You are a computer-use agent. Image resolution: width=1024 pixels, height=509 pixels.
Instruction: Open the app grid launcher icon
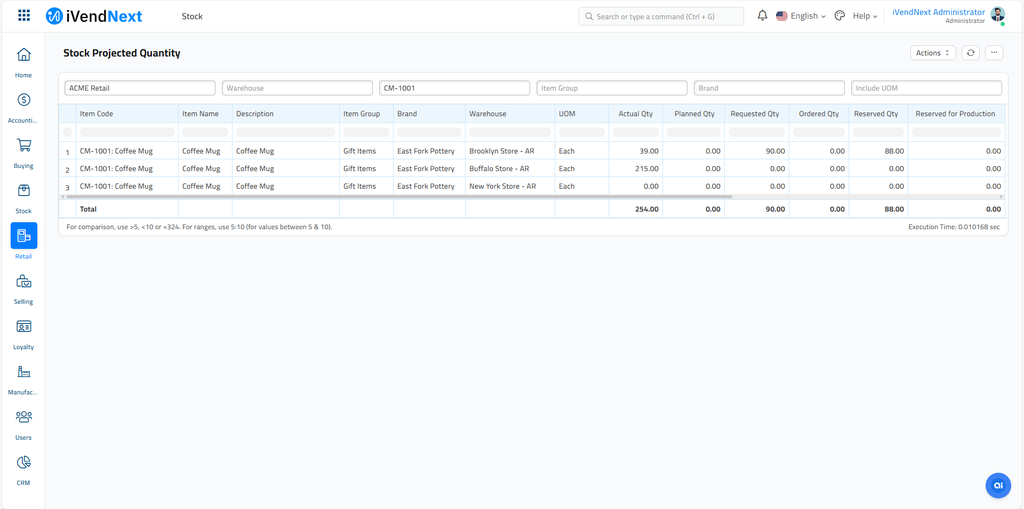24,16
